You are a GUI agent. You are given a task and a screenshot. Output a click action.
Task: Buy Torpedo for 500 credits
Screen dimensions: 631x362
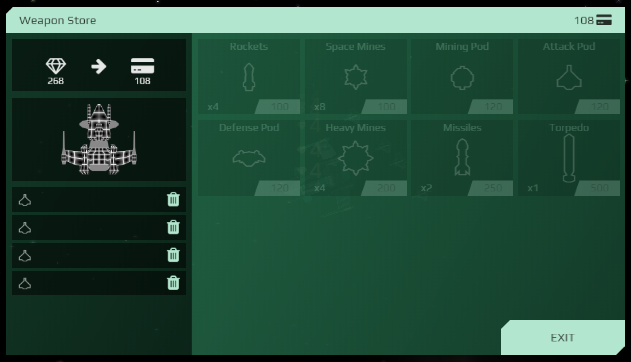click(598, 188)
